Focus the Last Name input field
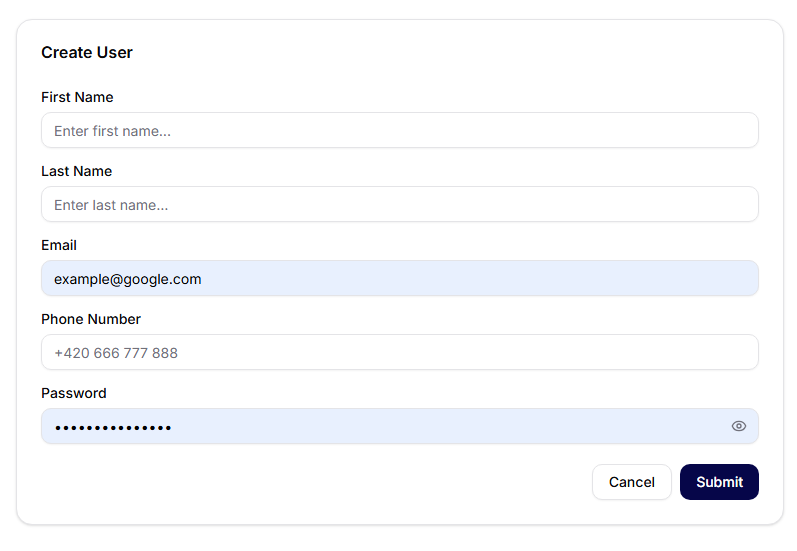Image resolution: width=797 pixels, height=551 pixels. (400, 205)
